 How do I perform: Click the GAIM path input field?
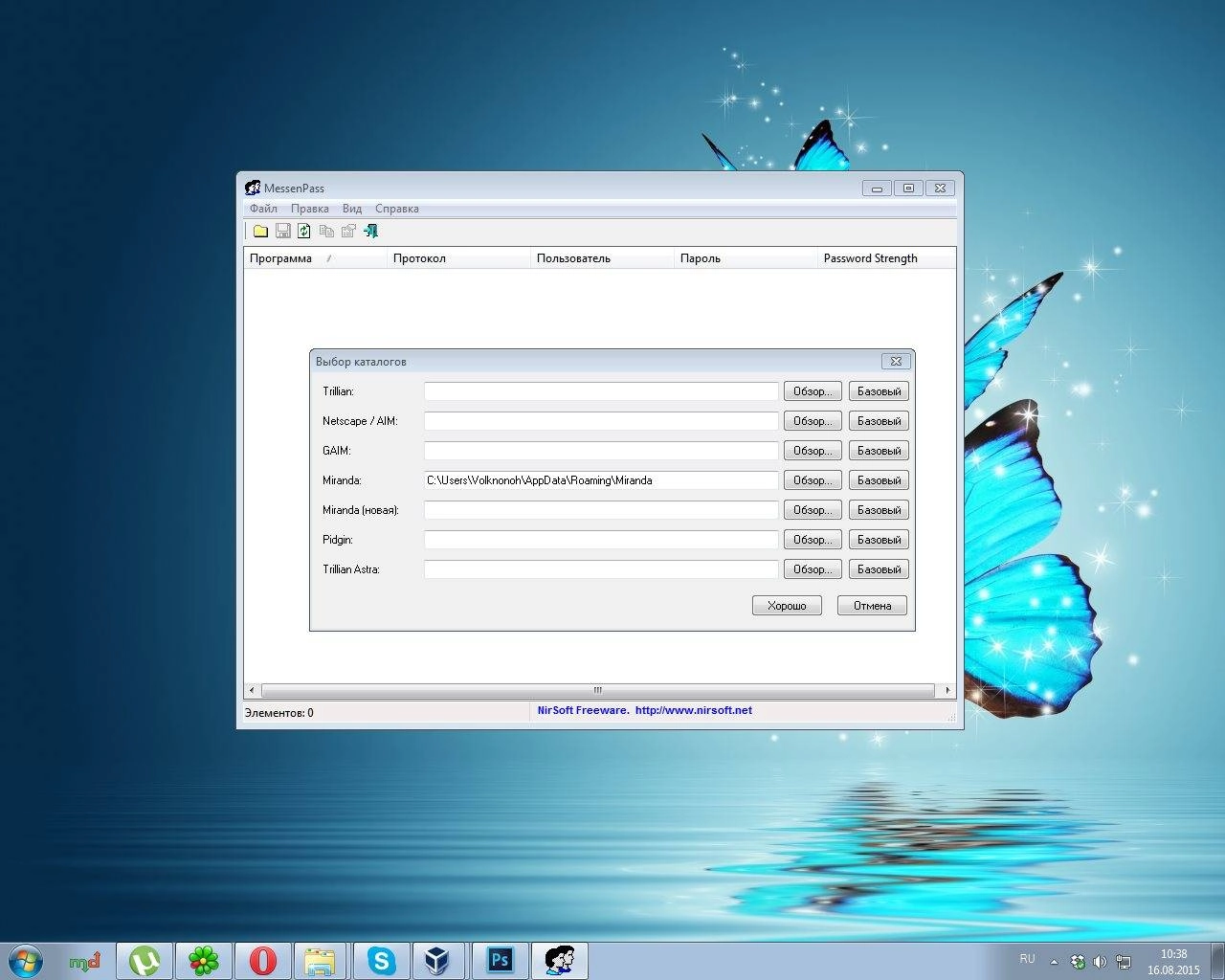601,451
